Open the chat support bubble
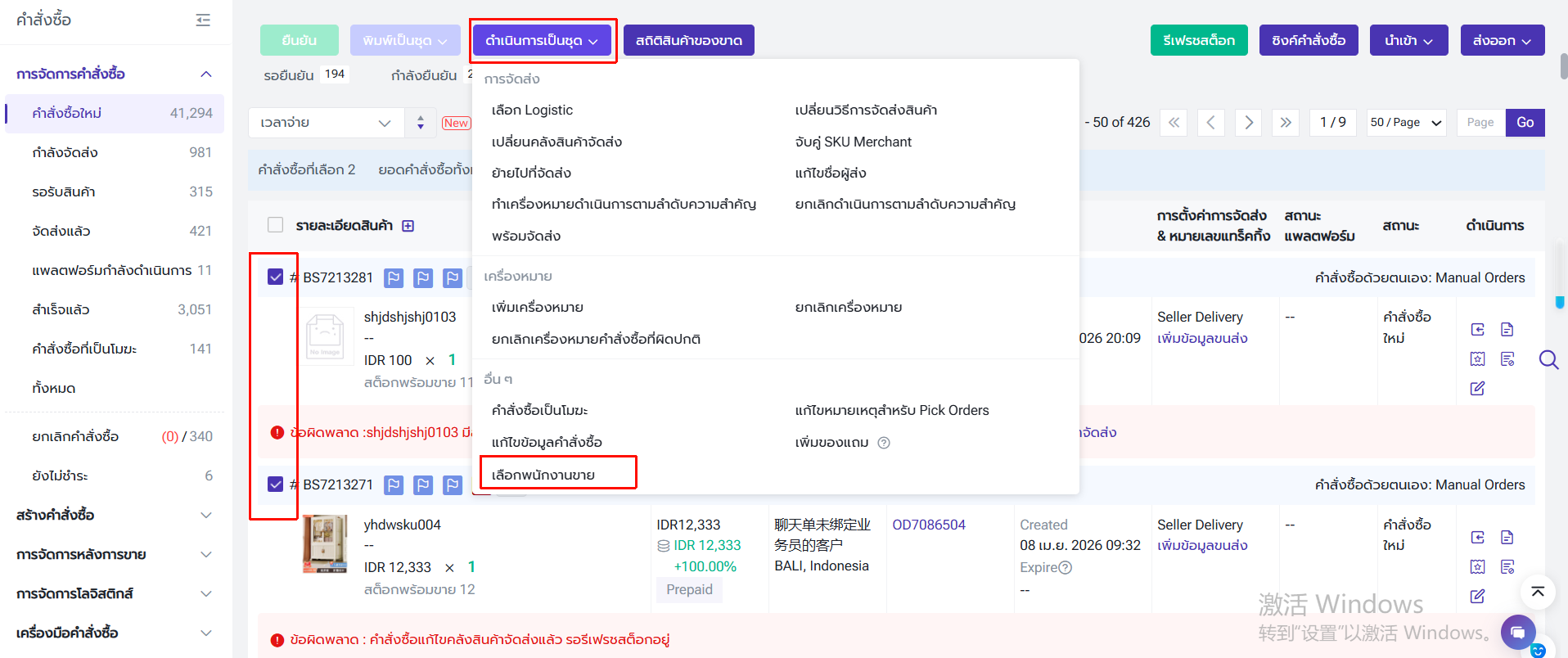 [x=1517, y=632]
